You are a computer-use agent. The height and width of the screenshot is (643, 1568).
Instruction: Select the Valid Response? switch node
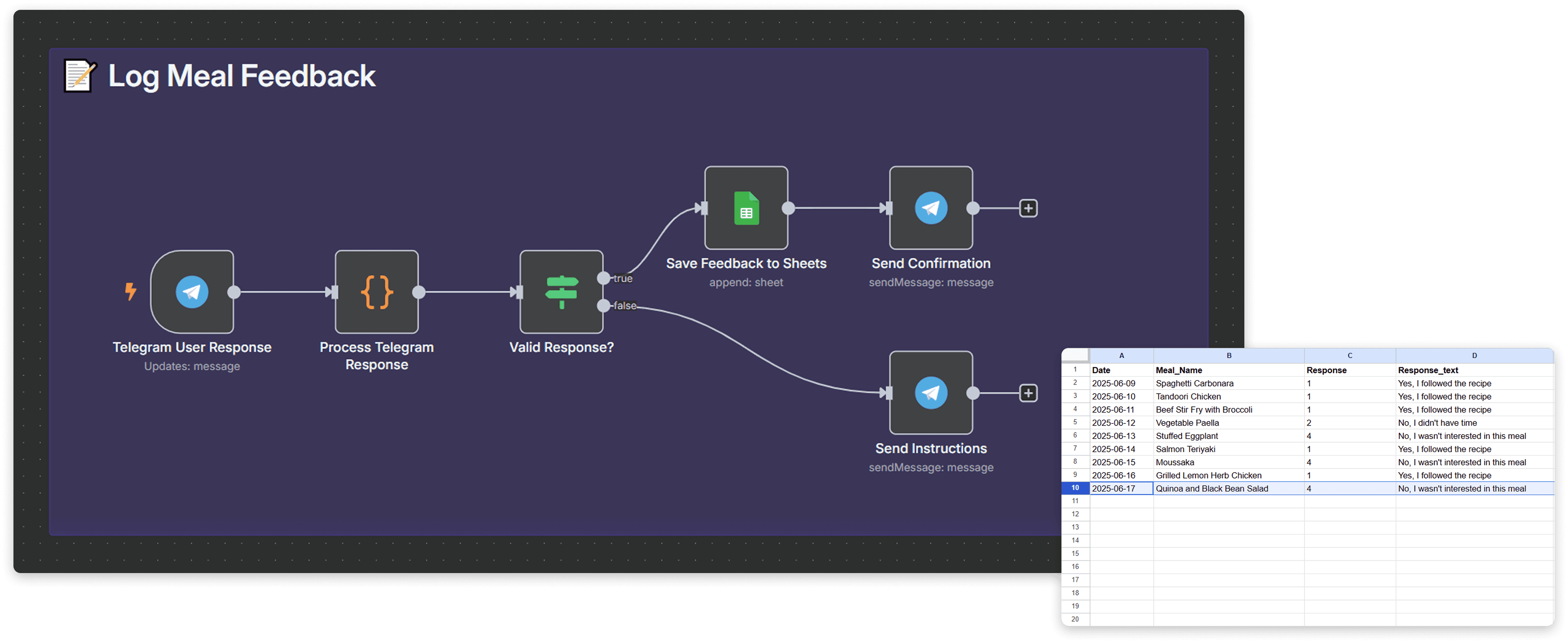(561, 291)
